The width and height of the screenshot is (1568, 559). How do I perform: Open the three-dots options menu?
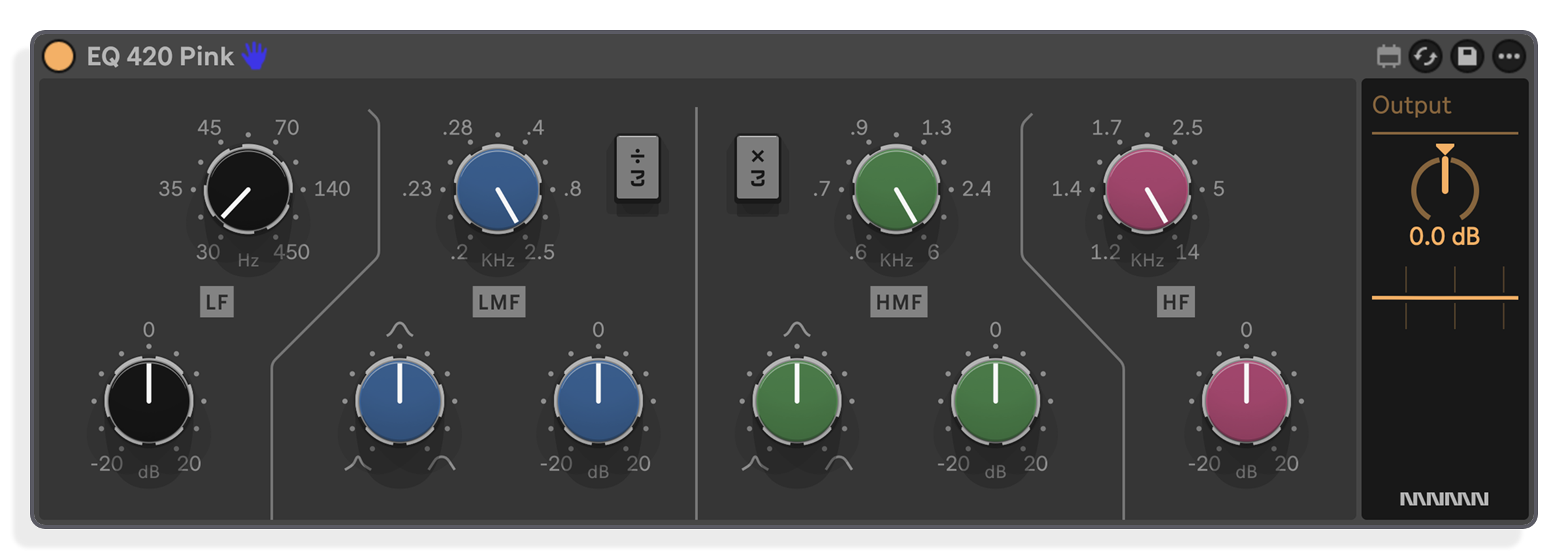tap(1509, 56)
